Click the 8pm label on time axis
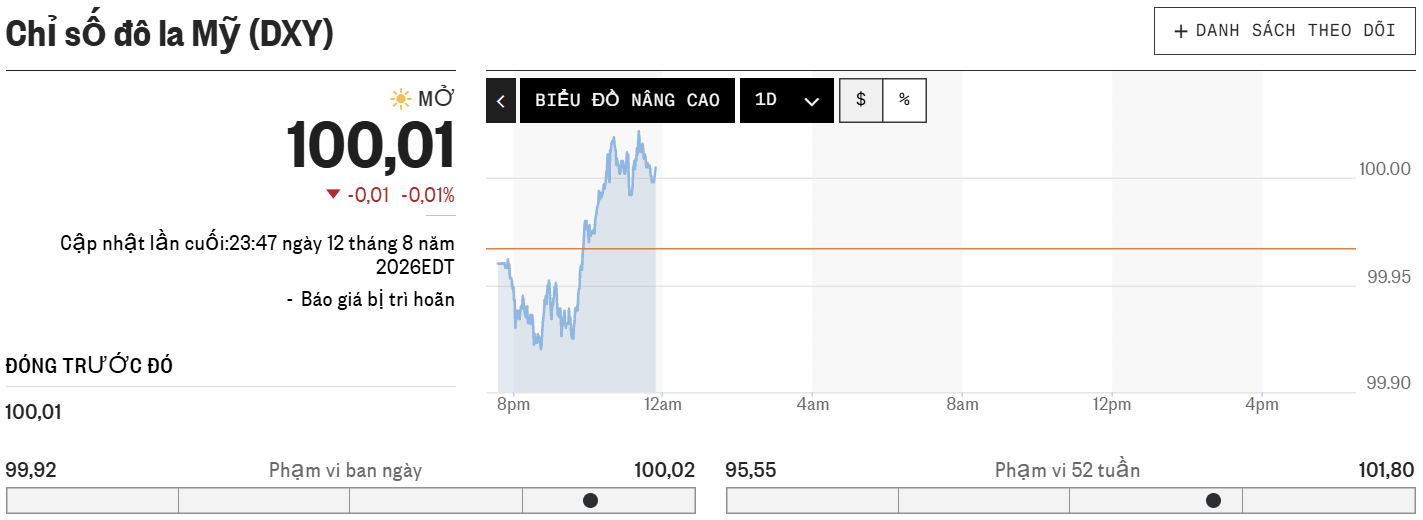 click(513, 405)
